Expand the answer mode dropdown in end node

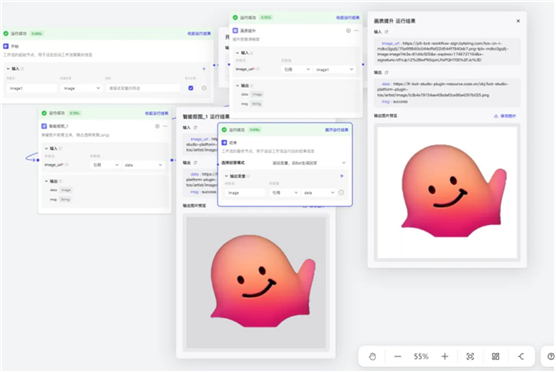[308, 163]
